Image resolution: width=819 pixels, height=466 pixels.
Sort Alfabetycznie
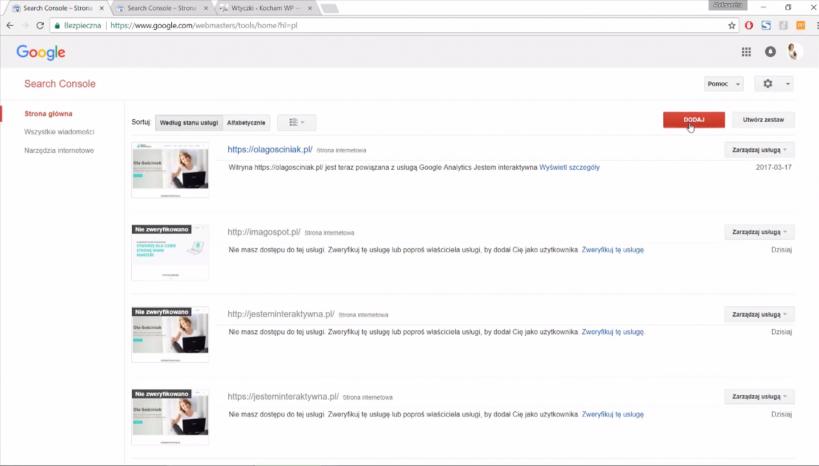point(246,123)
